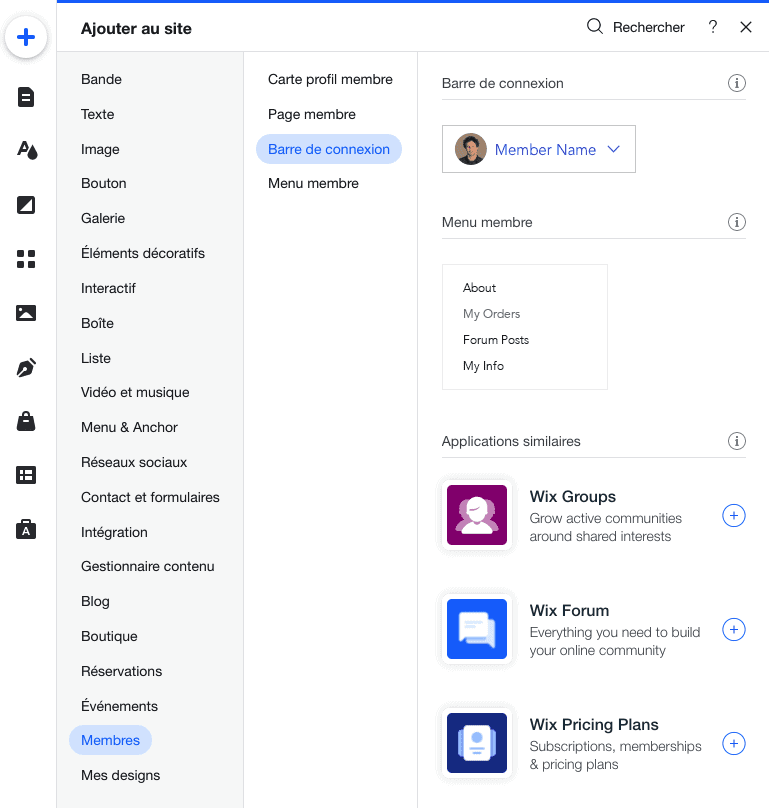The height and width of the screenshot is (808, 769).
Task: Add the Wix Groups app
Action: click(733, 515)
